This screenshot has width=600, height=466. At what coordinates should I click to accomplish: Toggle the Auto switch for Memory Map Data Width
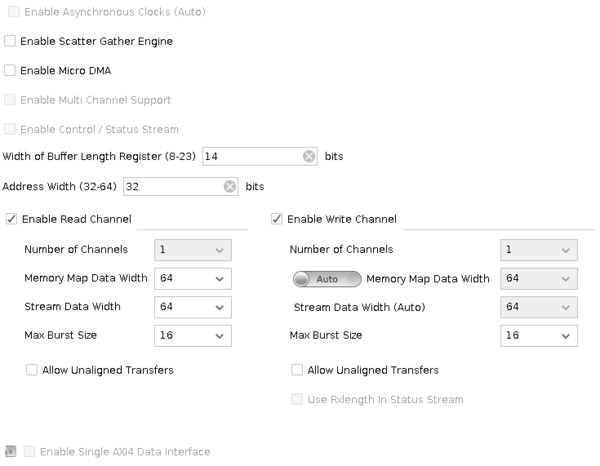point(326,278)
